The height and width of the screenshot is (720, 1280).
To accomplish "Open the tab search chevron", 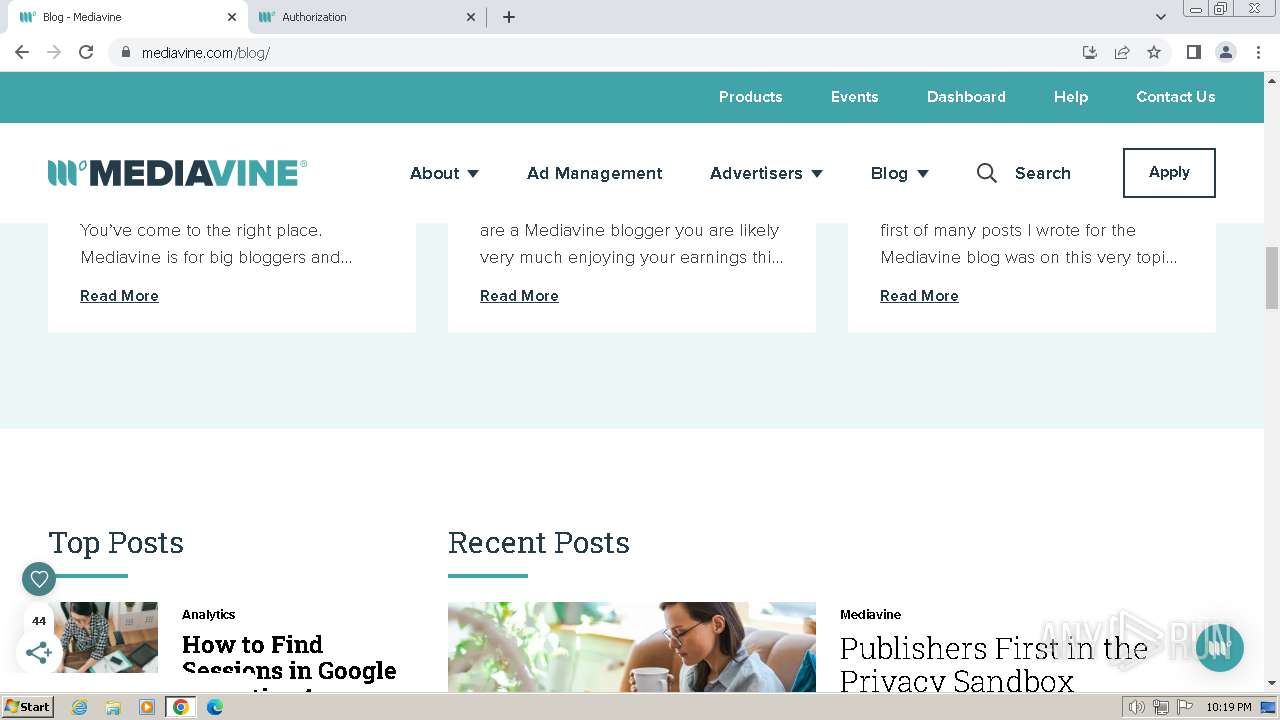I will point(1160,17).
